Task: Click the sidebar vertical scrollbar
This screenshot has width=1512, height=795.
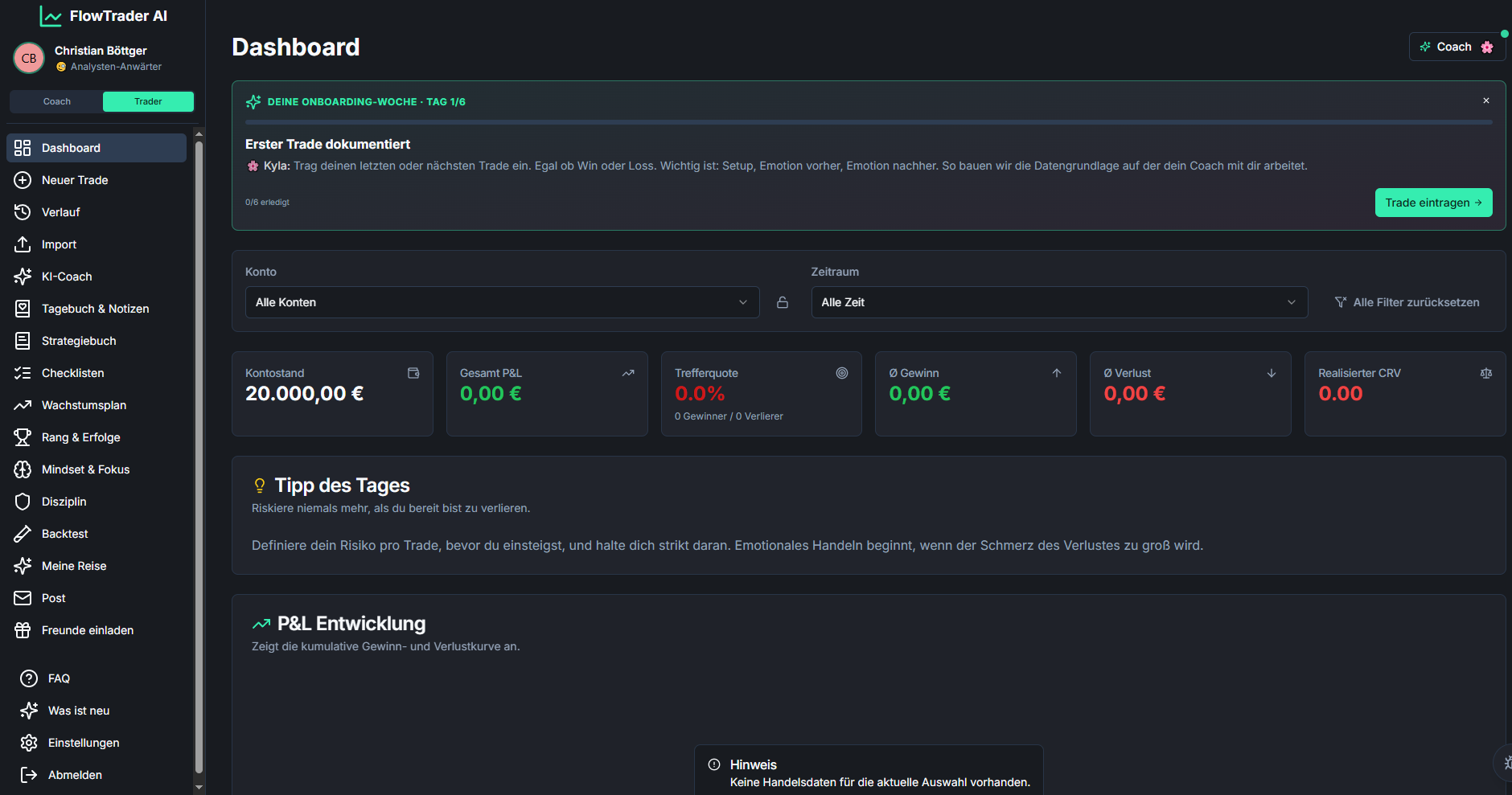Action: click(x=199, y=459)
